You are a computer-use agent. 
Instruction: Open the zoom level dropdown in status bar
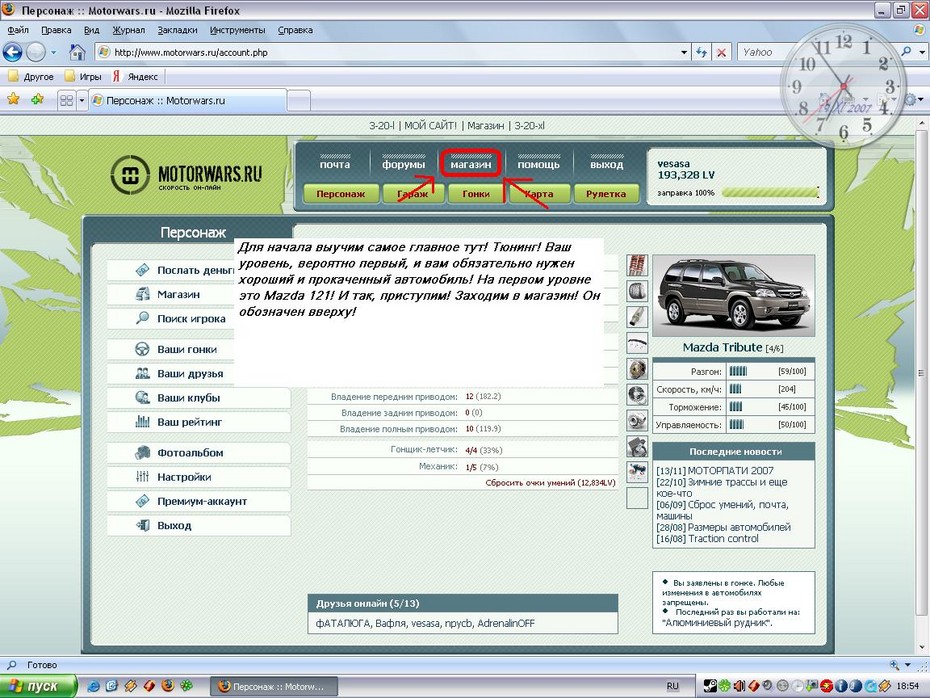(x=907, y=665)
